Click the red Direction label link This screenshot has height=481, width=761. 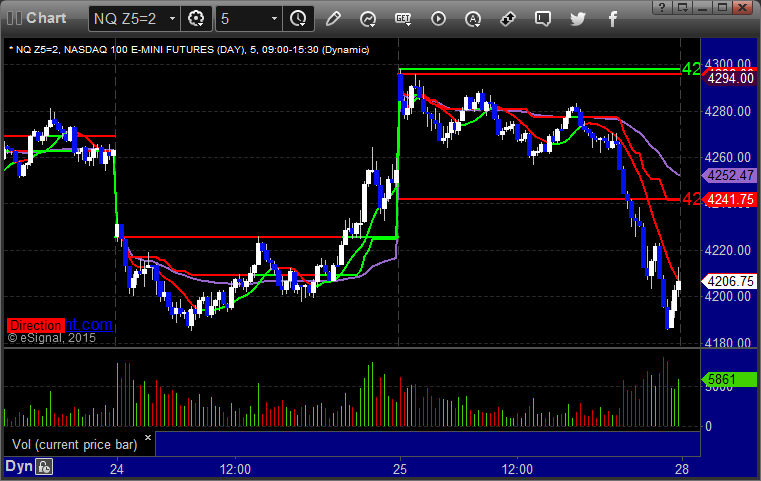click(x=36, y=325)
